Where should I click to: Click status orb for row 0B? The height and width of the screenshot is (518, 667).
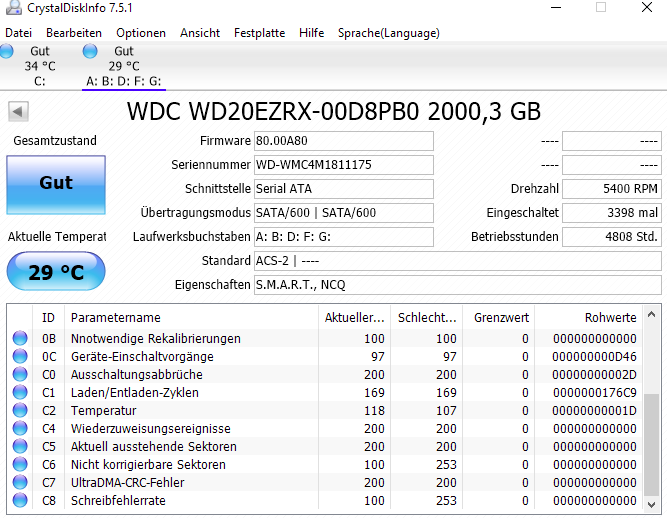tap(20, 338)
